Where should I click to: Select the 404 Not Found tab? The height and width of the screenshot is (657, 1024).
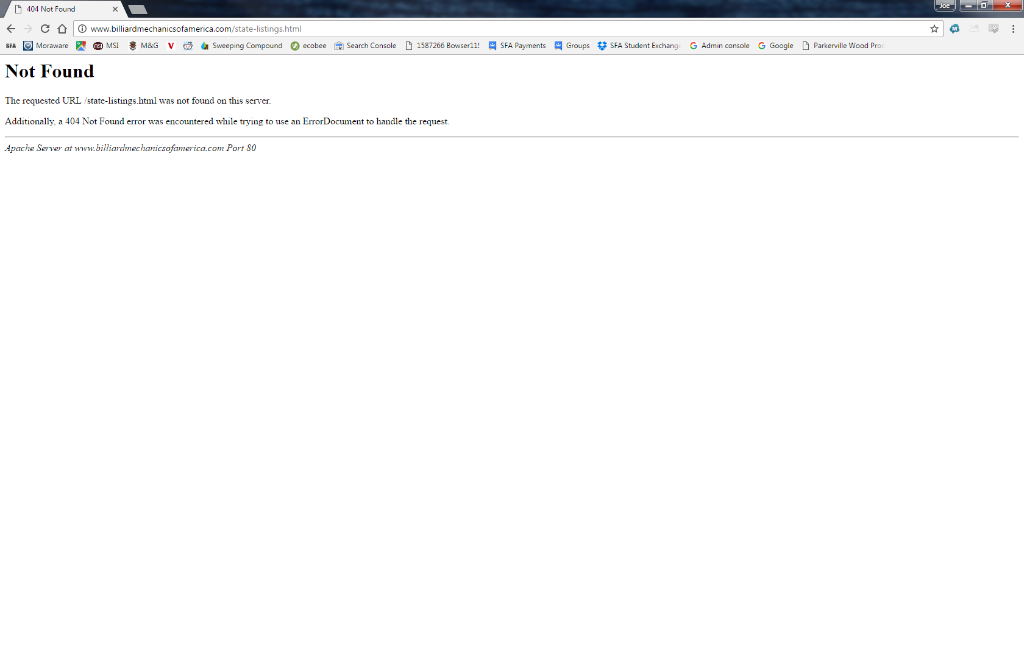click(63, 9)
